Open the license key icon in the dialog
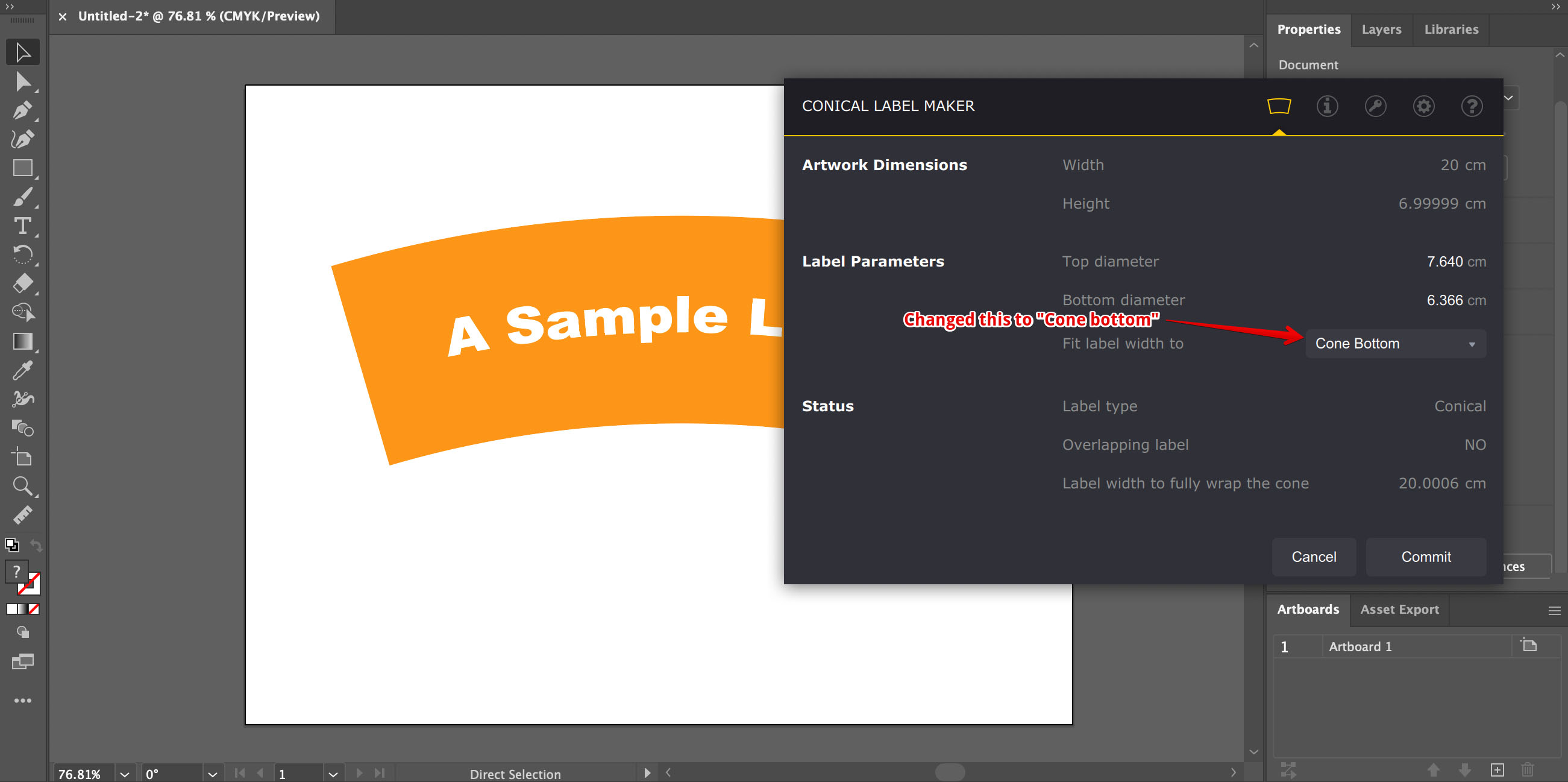This screenshot has height=782, width=1568. (x=1376, y=106)
